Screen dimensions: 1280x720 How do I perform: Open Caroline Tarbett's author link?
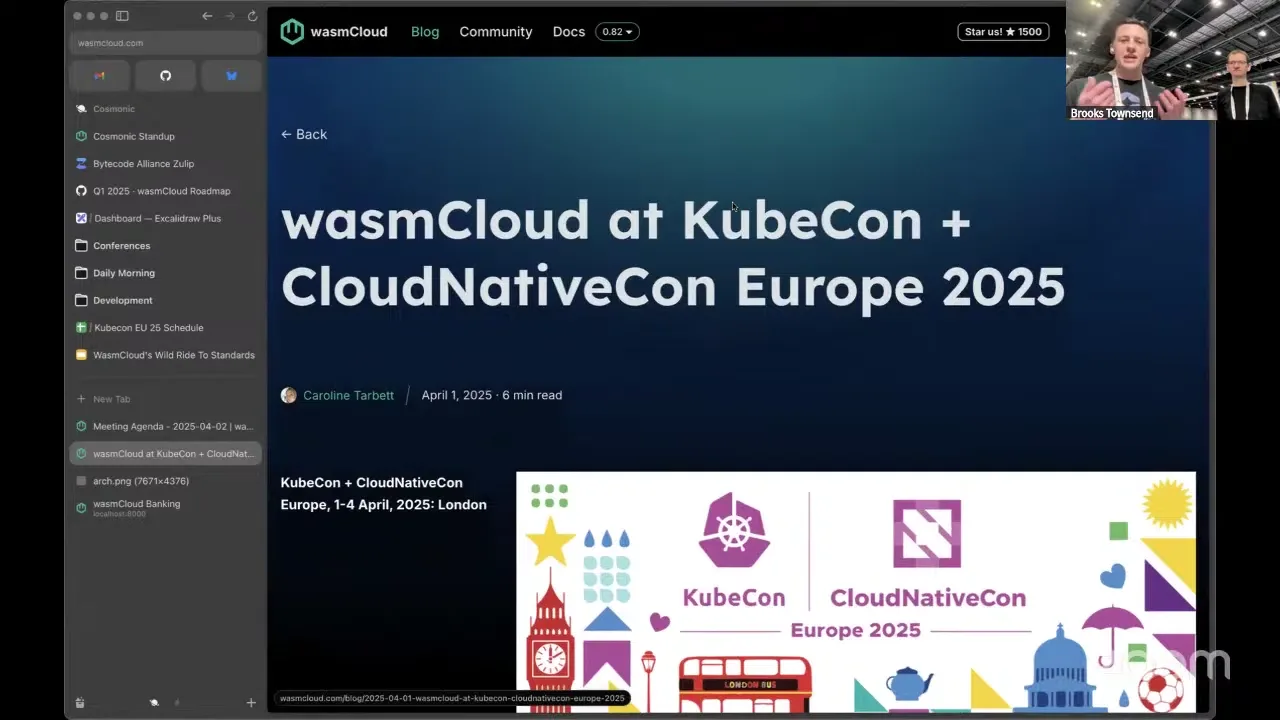[x=348, y=395]
